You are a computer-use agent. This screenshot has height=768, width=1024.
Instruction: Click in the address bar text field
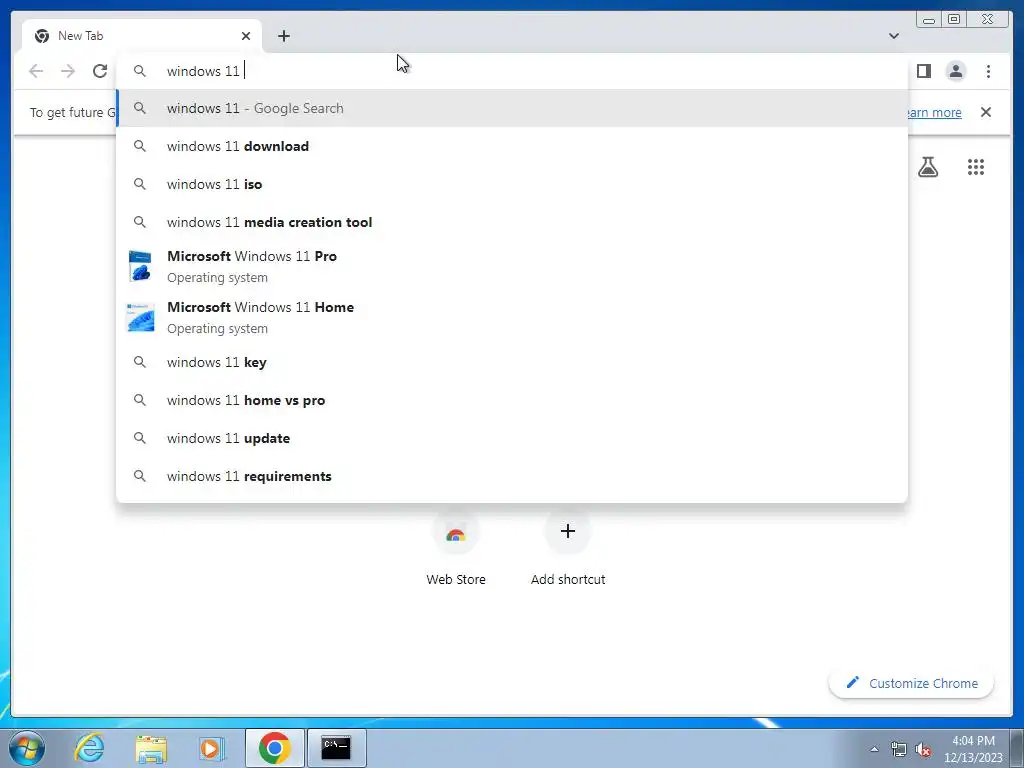pos(512,71)
